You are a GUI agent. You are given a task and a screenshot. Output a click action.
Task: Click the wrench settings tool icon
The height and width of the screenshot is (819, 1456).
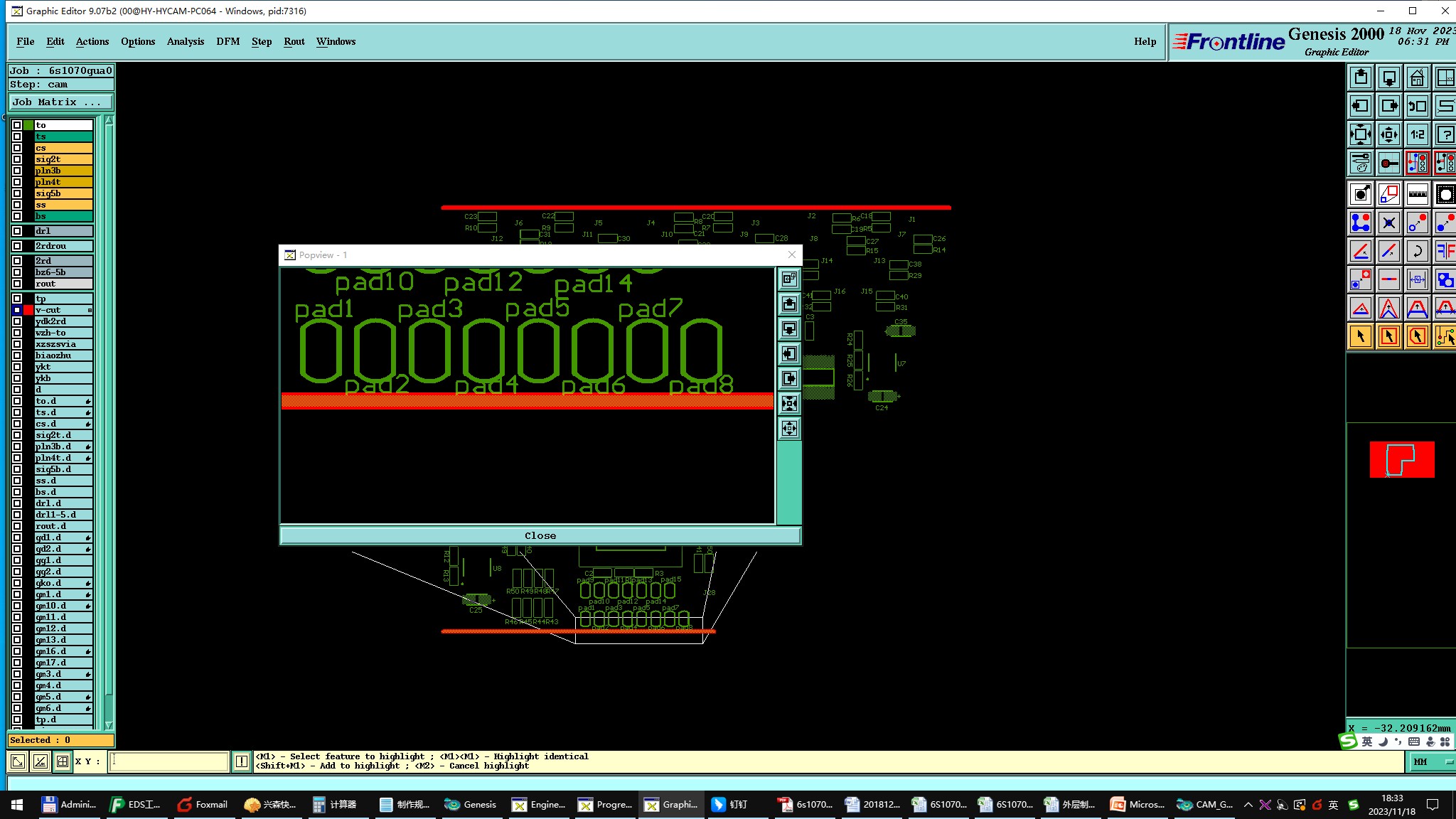[x=1360, y=163]
